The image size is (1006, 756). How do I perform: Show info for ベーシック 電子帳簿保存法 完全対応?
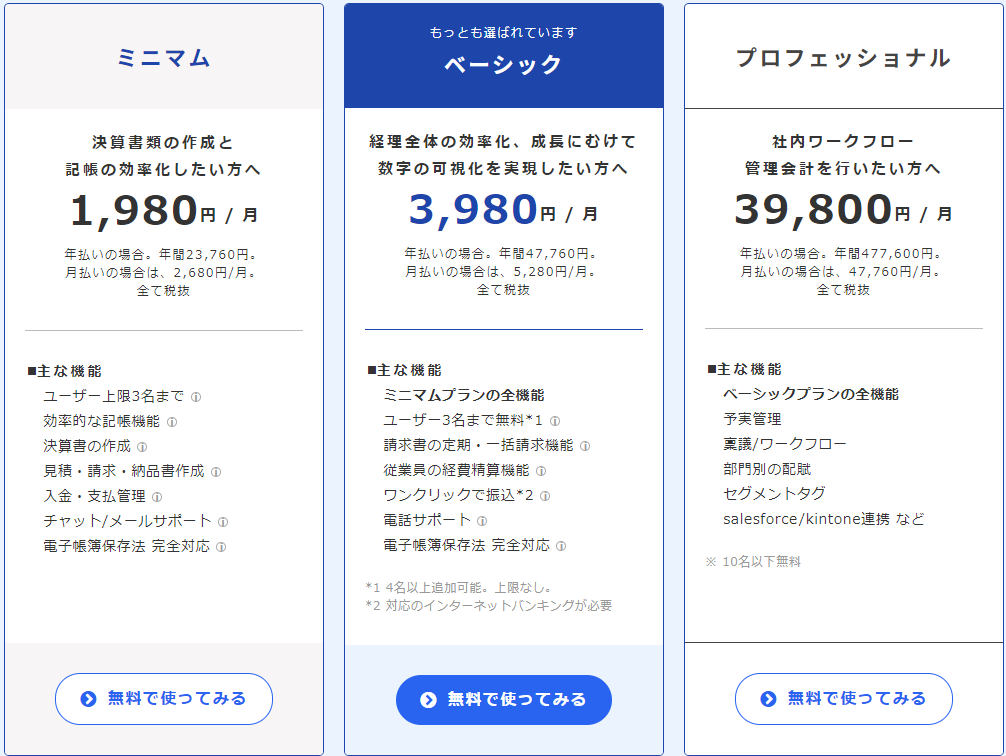coord(561,546)
